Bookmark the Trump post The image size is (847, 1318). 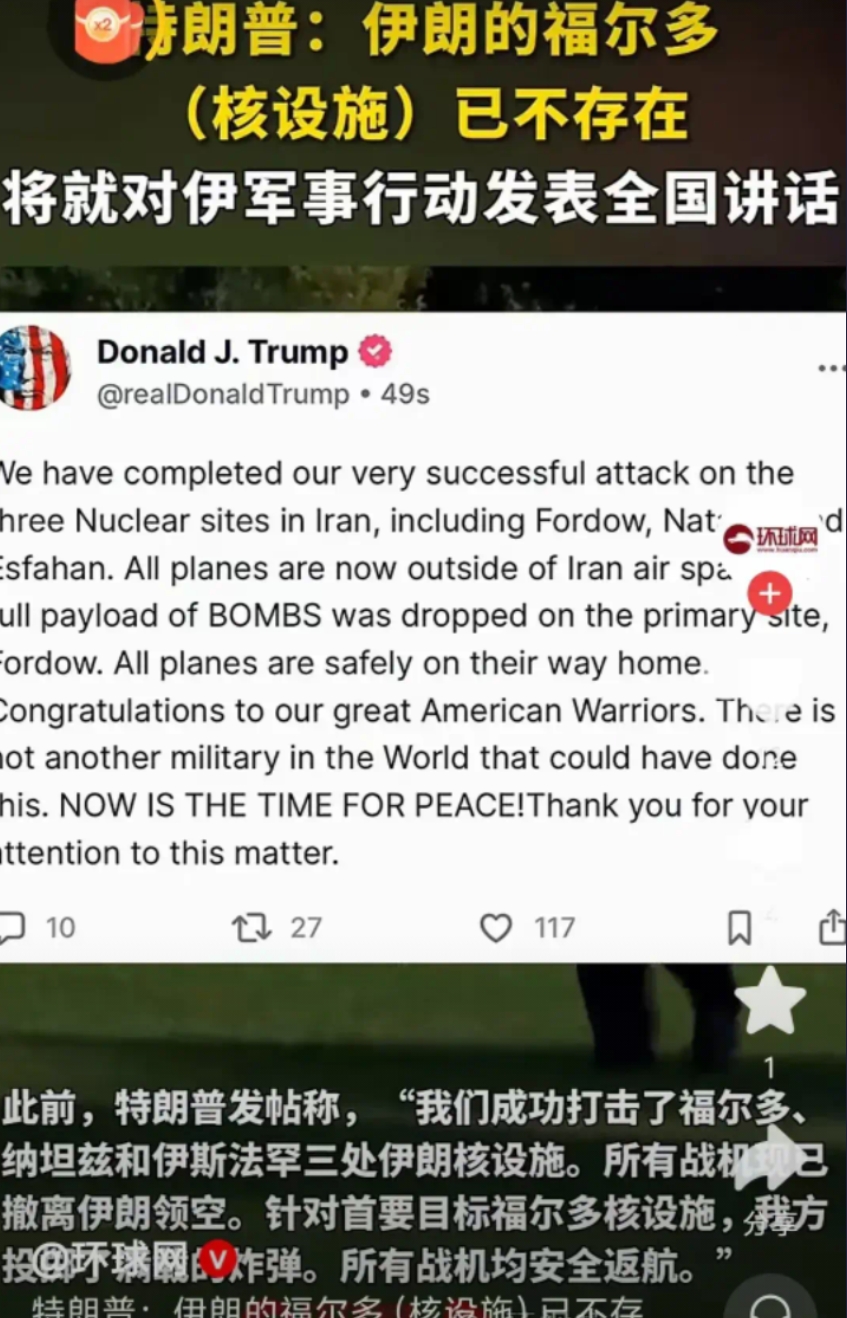(x=739, y=927)
